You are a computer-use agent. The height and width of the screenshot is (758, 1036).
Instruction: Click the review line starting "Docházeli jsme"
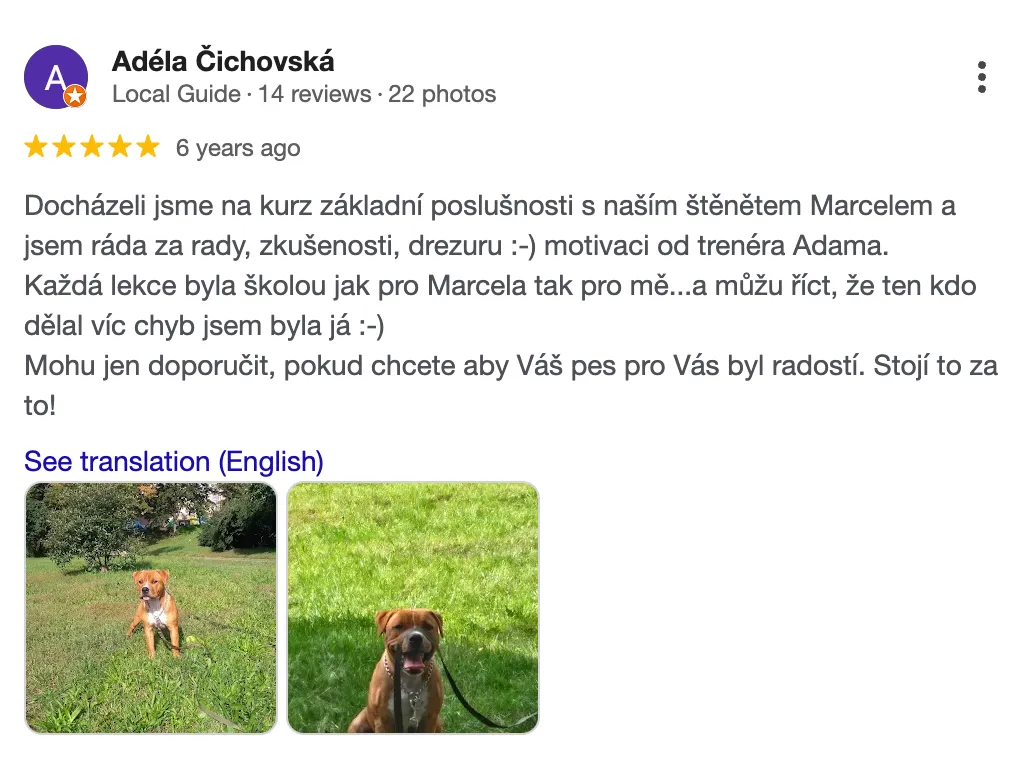click(x=490, y=207)
